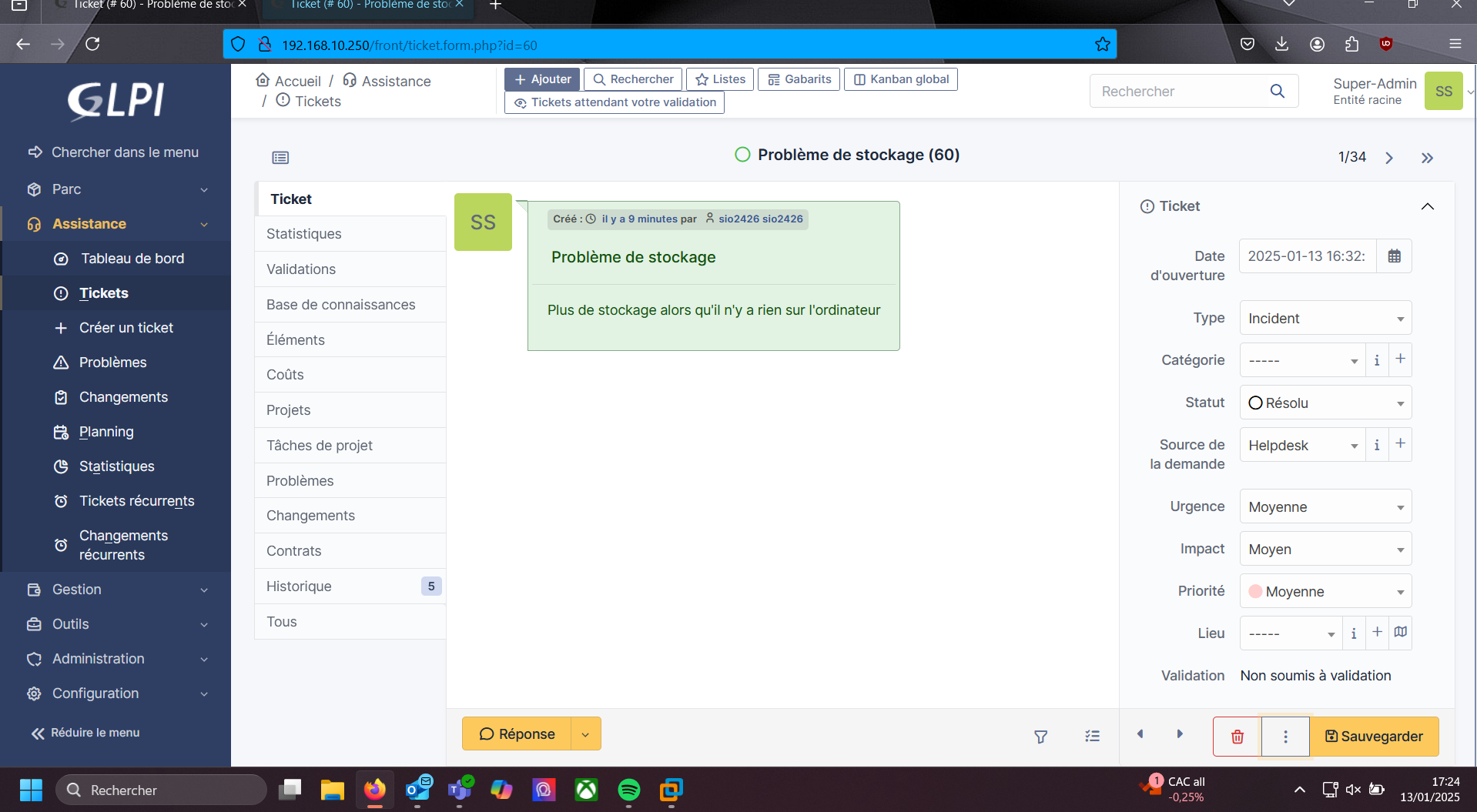
Task: Add a new category with plus icon
Action: 1401,359
